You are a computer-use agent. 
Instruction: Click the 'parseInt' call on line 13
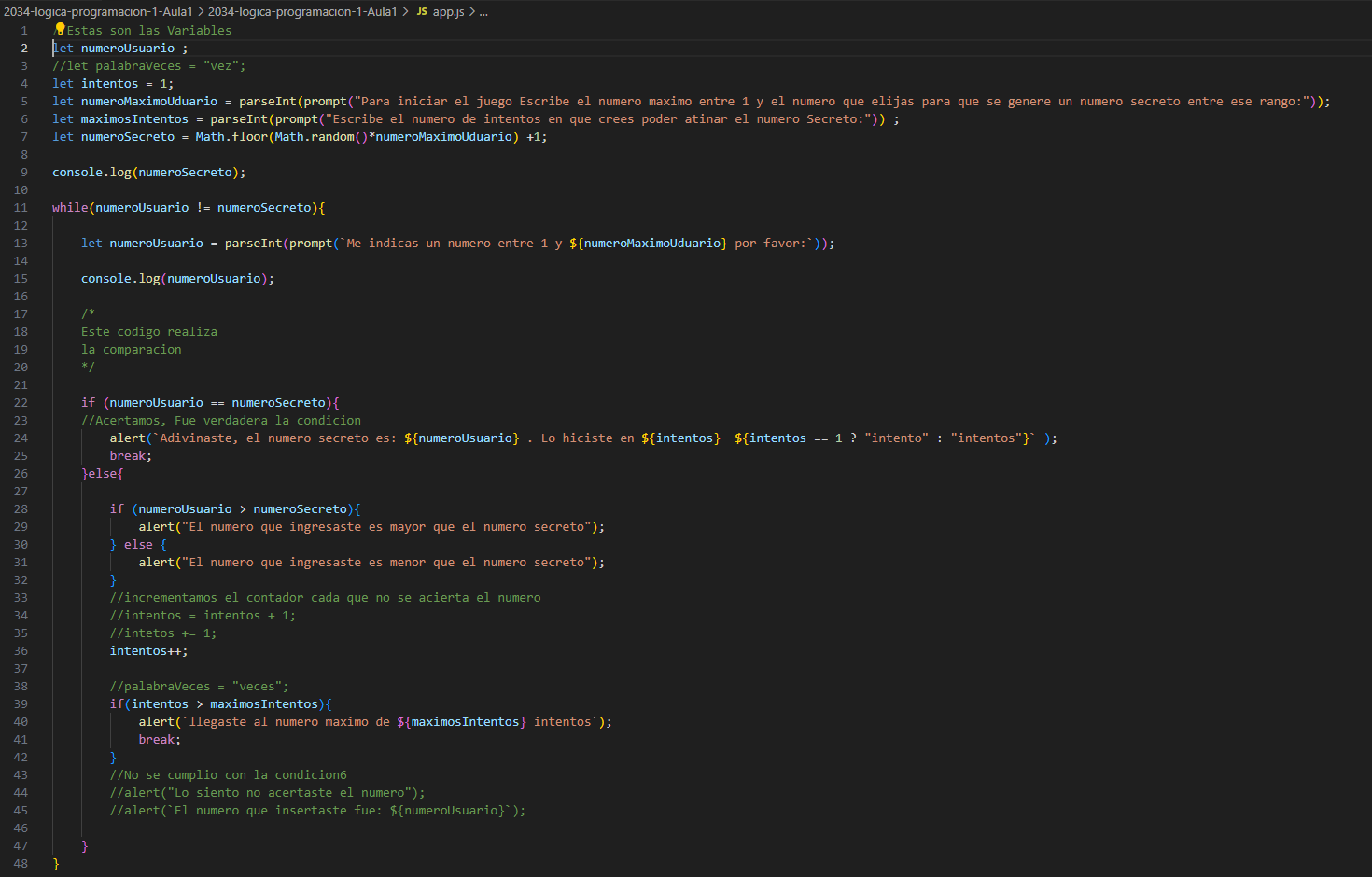(253, 243)
